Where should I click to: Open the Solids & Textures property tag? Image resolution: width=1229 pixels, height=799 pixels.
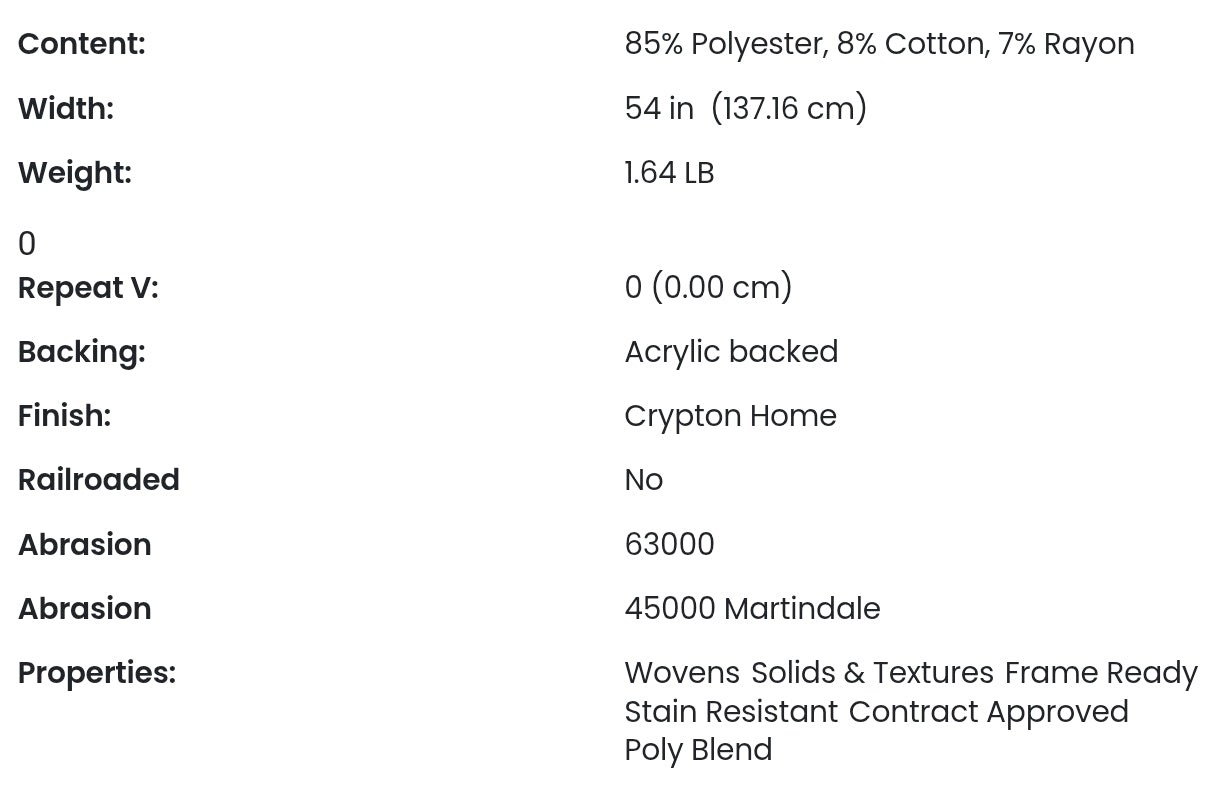click(872, 673)
